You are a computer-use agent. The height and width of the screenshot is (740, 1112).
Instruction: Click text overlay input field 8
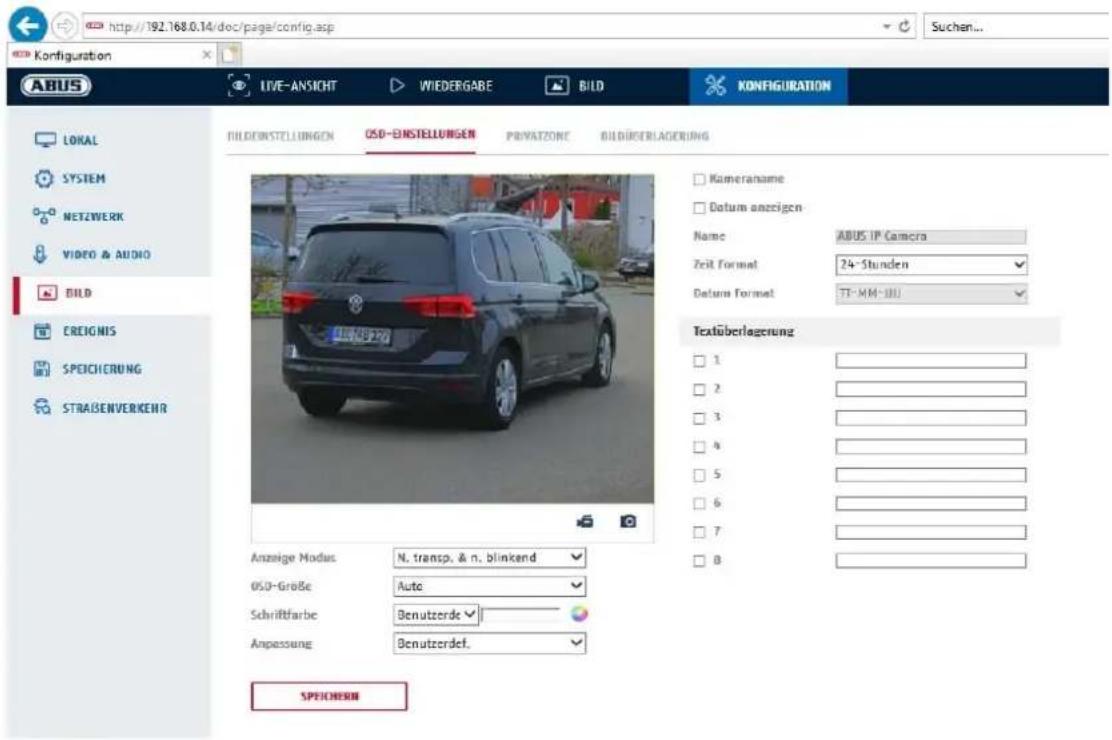(930, 561)
